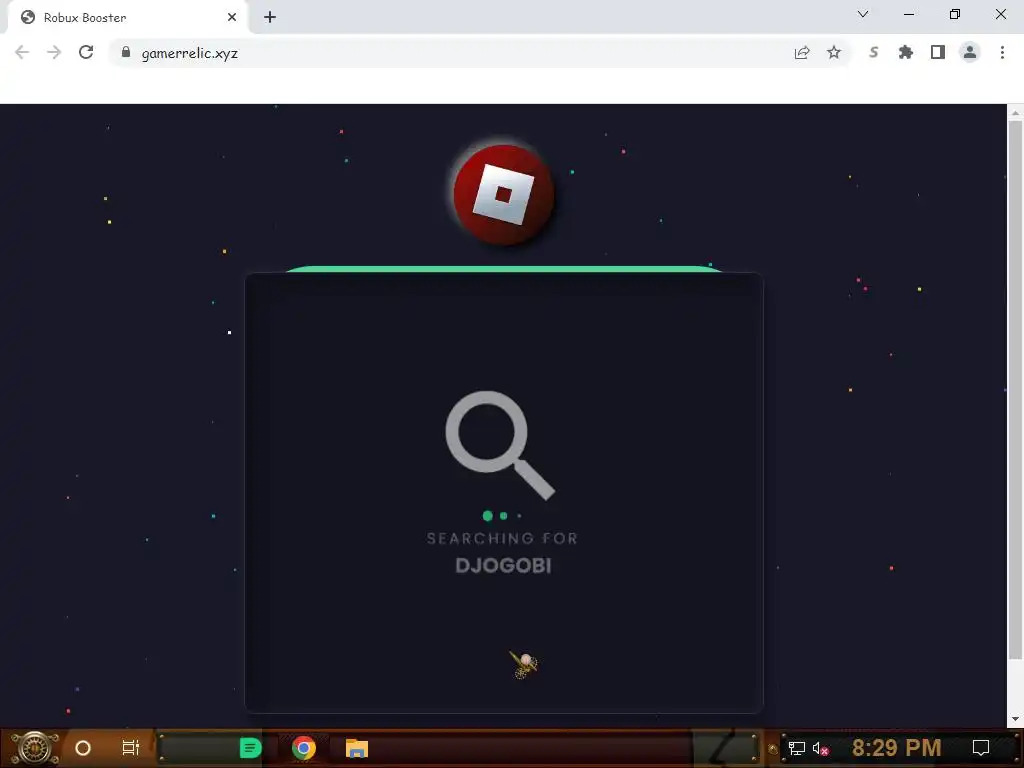Open Cortana search circle
This screenshot has height=768, width=1024.
83,748
